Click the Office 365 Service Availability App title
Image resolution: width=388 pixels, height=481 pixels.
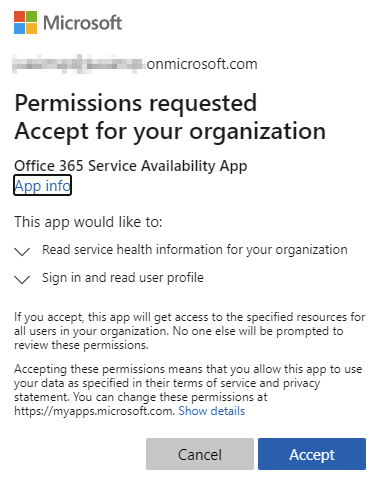131,166
